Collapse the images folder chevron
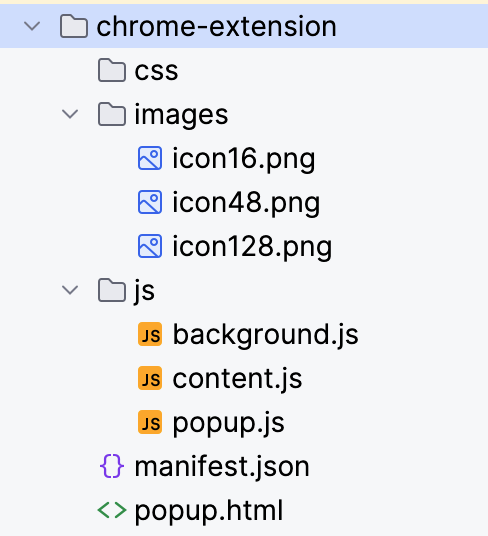This screenshot has height=536, width=488. coord(70,114)
